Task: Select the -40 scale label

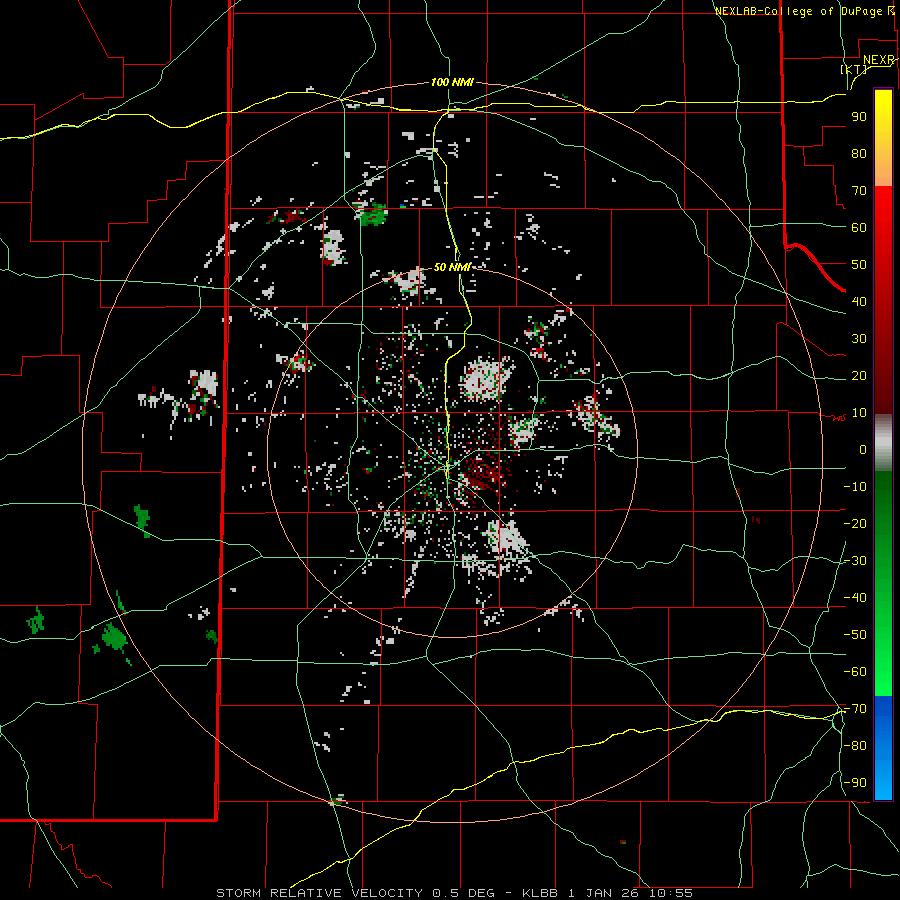Action: [855, 598]
